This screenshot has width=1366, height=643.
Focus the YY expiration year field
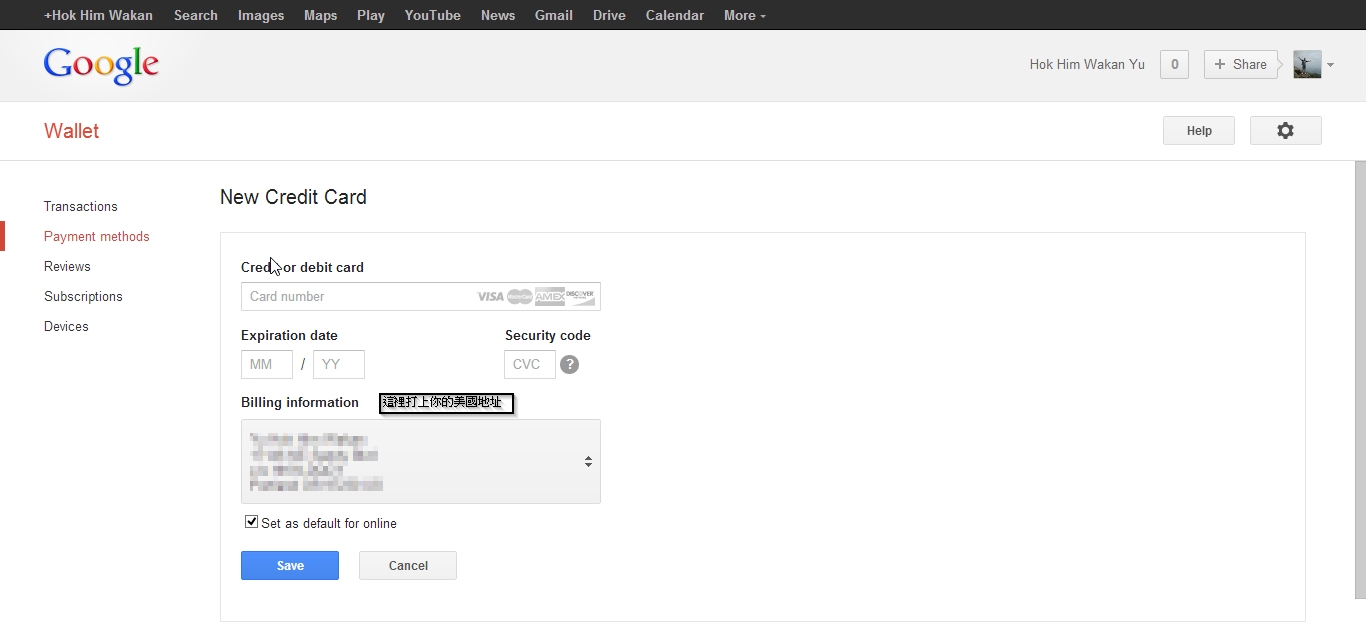point(339,364)
